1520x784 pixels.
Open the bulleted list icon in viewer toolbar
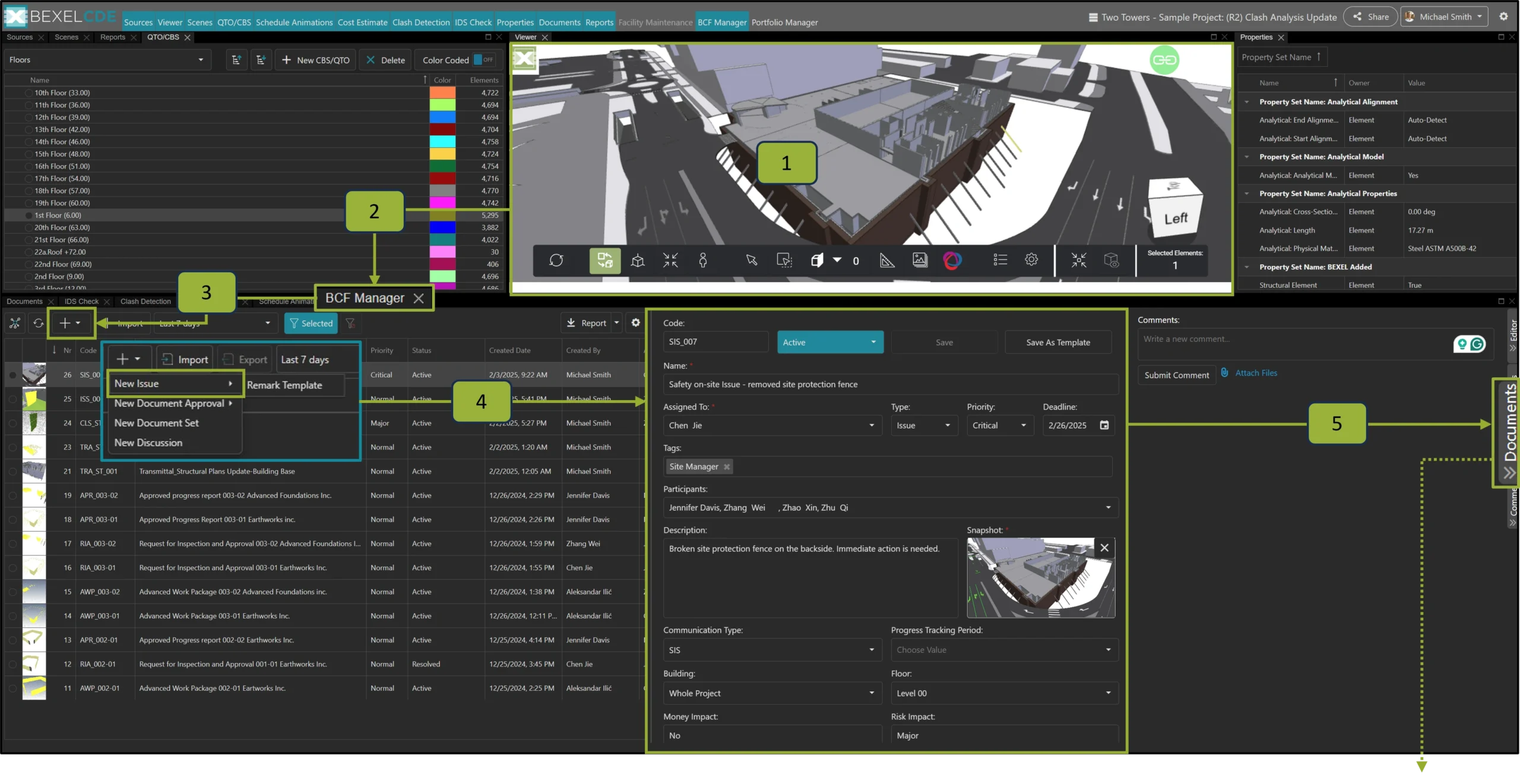pyautogui.click(x=1000, y=260)
